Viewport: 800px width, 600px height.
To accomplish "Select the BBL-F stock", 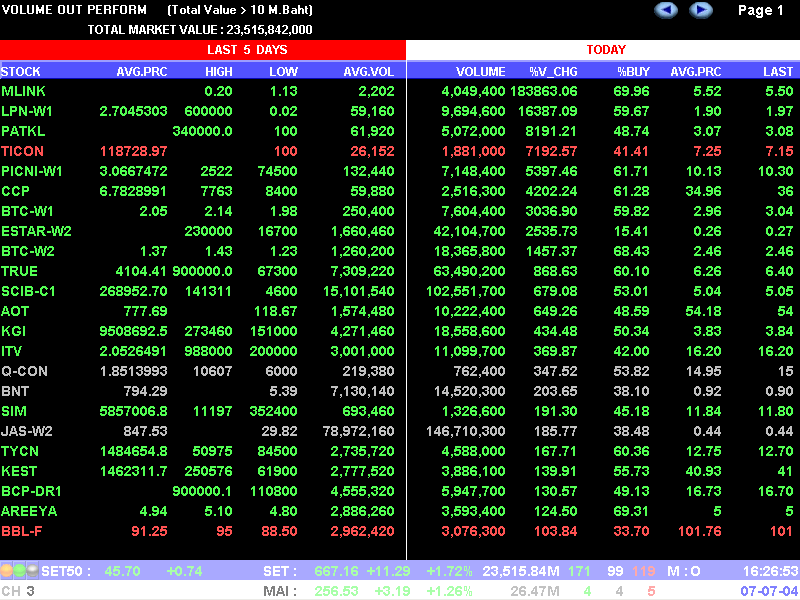I will [x=21, y=531].
